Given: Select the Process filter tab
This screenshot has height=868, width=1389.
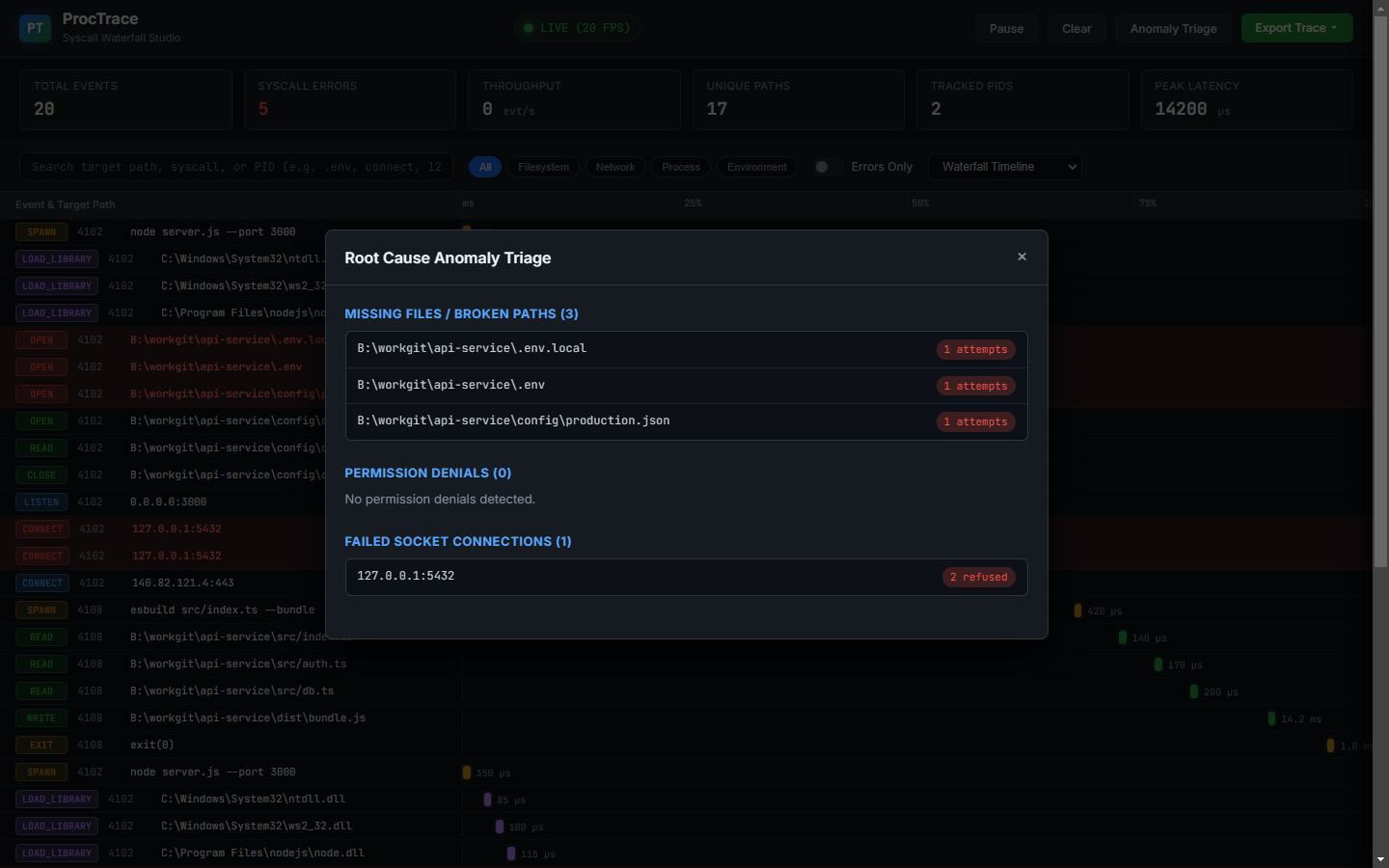Looking at the screenshot, I should coord(681,167).
